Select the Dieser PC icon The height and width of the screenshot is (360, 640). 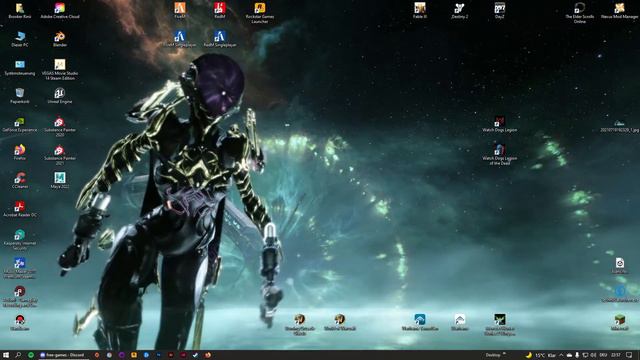[x=20, y=39]
